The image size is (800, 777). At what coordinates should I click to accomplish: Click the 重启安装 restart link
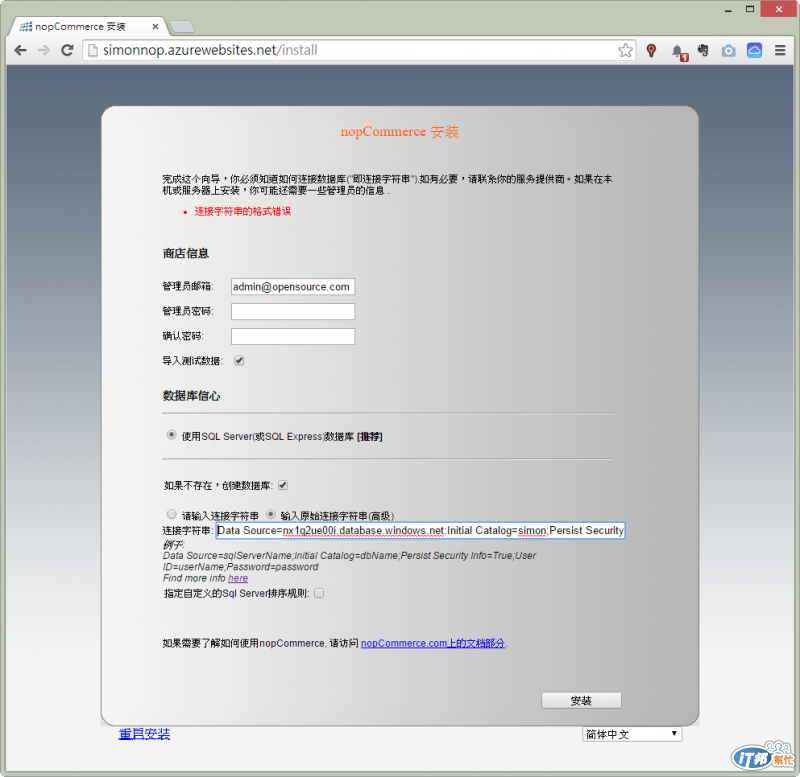144,734
